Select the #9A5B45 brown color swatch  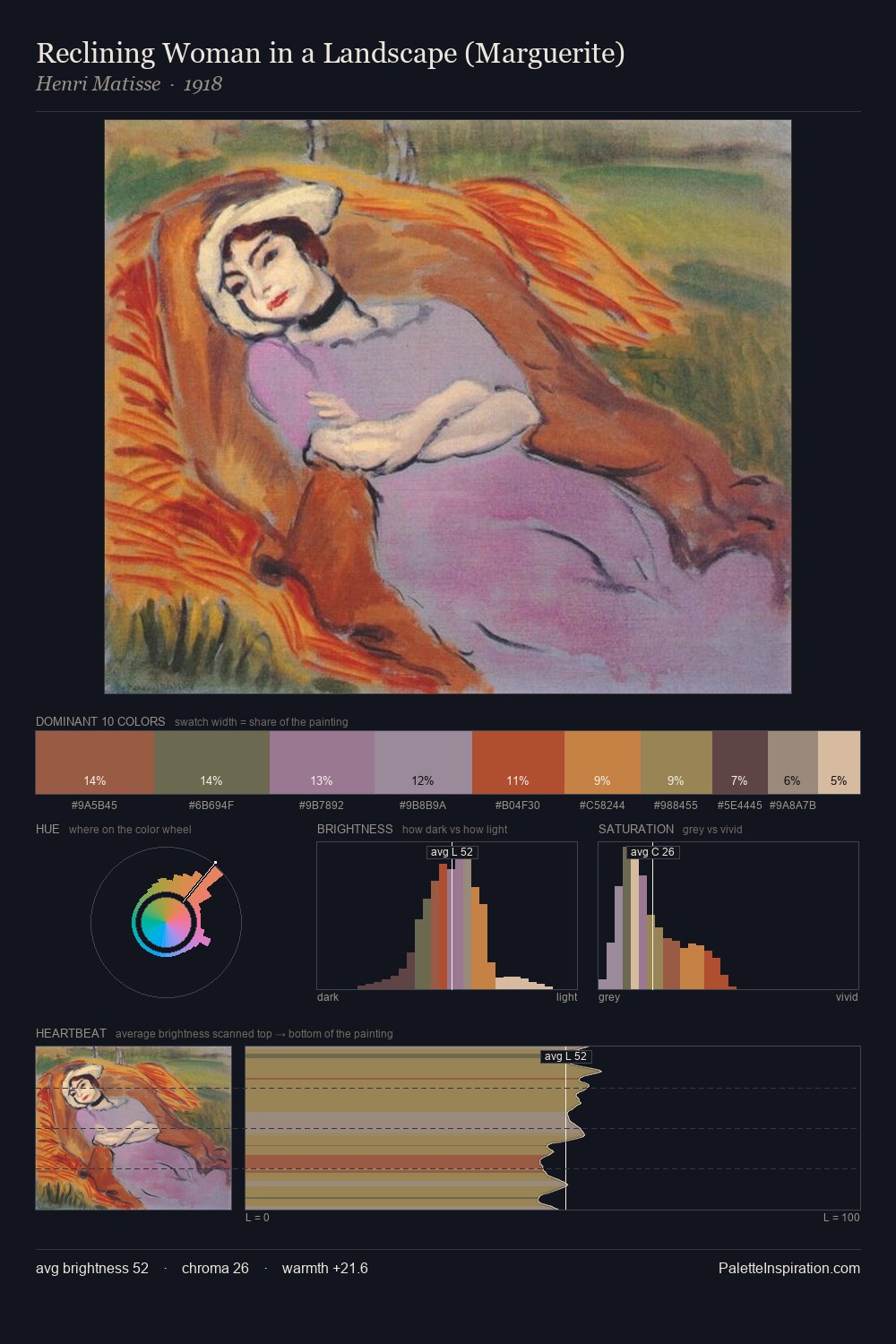pos(95,762)
